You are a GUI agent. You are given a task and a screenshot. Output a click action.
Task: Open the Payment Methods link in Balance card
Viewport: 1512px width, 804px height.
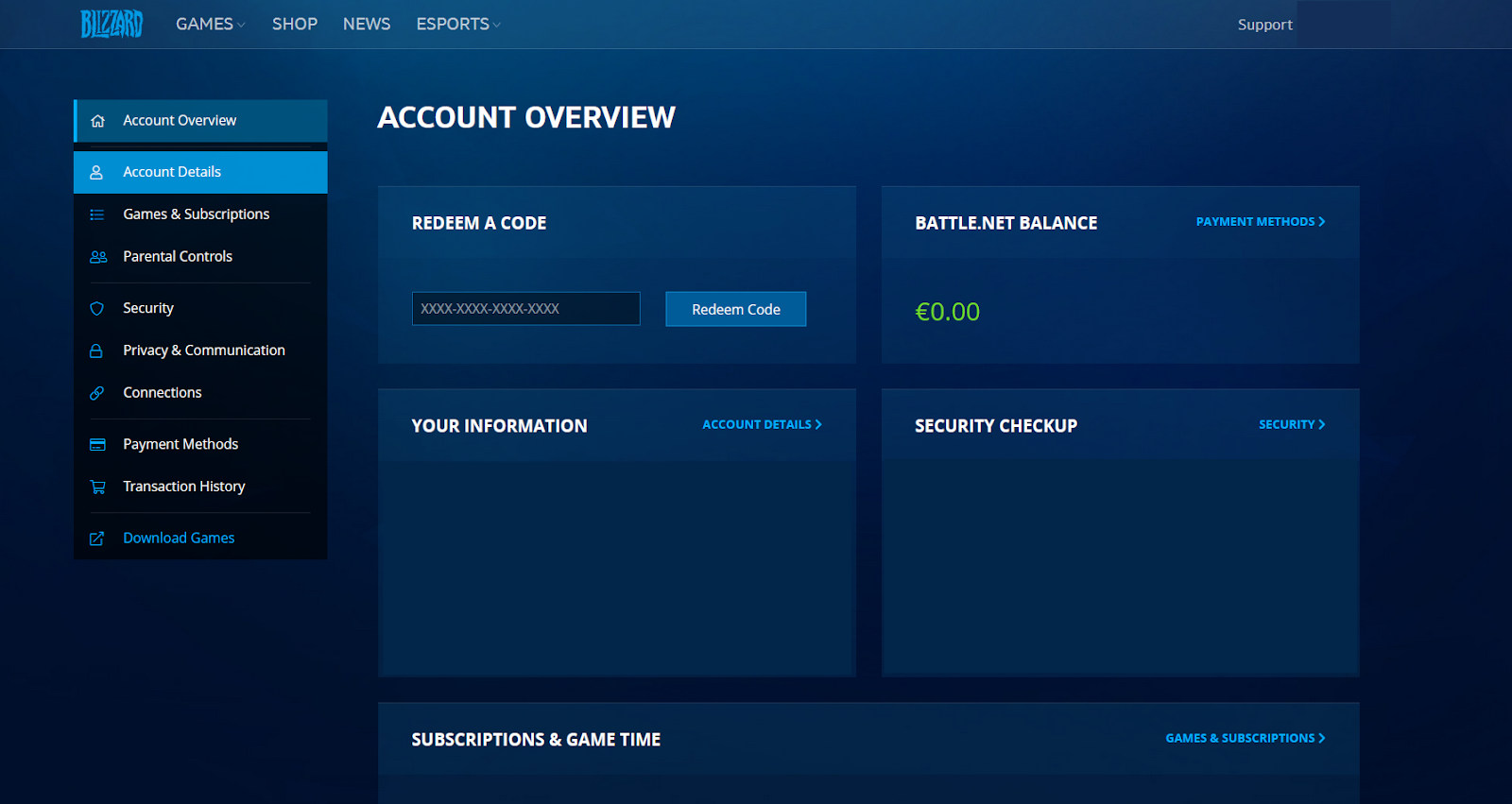1261,222
